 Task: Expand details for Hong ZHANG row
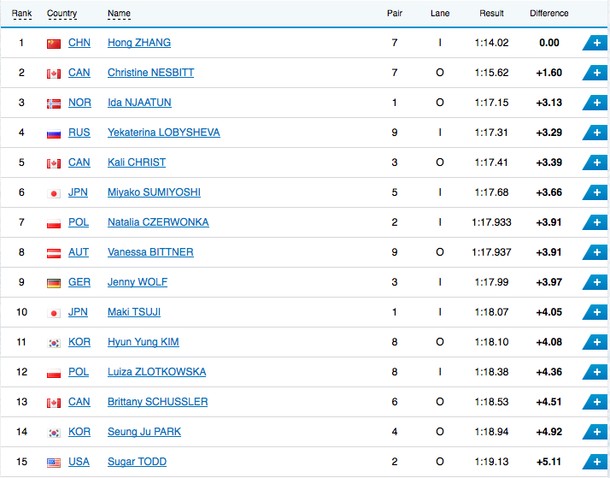[x=596, y=43]
